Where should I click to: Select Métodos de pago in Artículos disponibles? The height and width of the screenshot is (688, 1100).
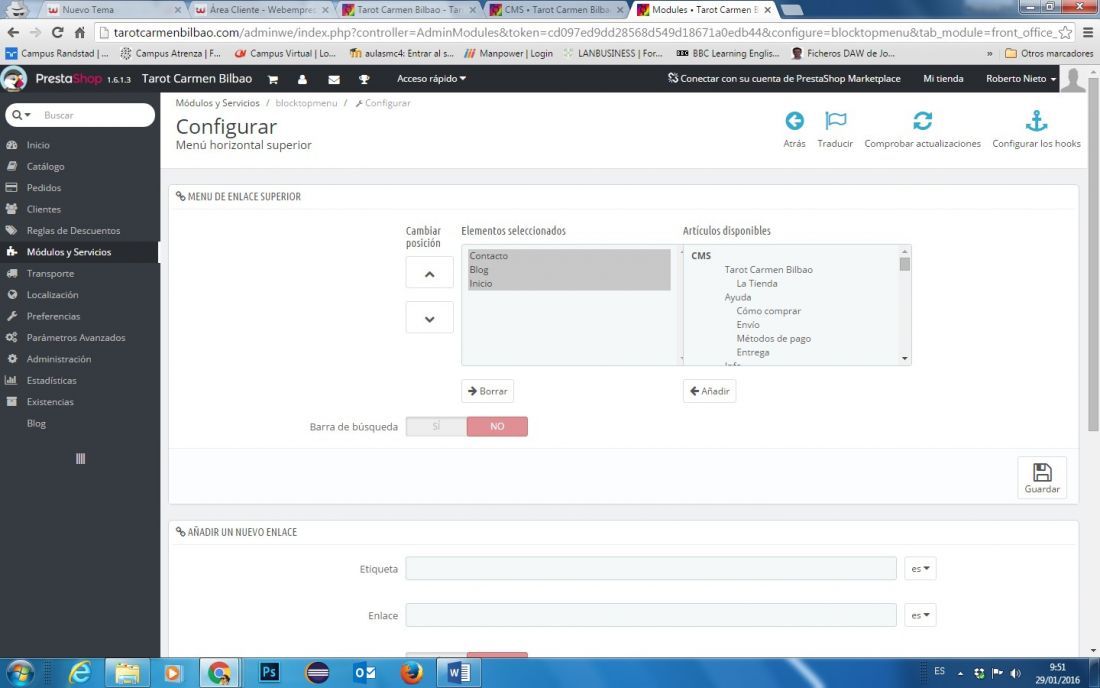[x=773, y=339]
